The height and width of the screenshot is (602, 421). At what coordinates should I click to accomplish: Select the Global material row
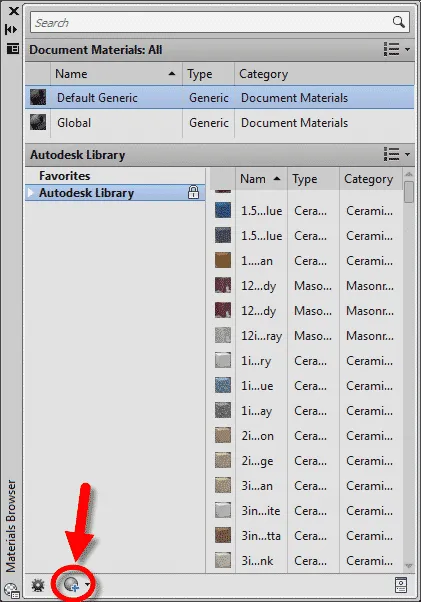click(x=220, y=123)
